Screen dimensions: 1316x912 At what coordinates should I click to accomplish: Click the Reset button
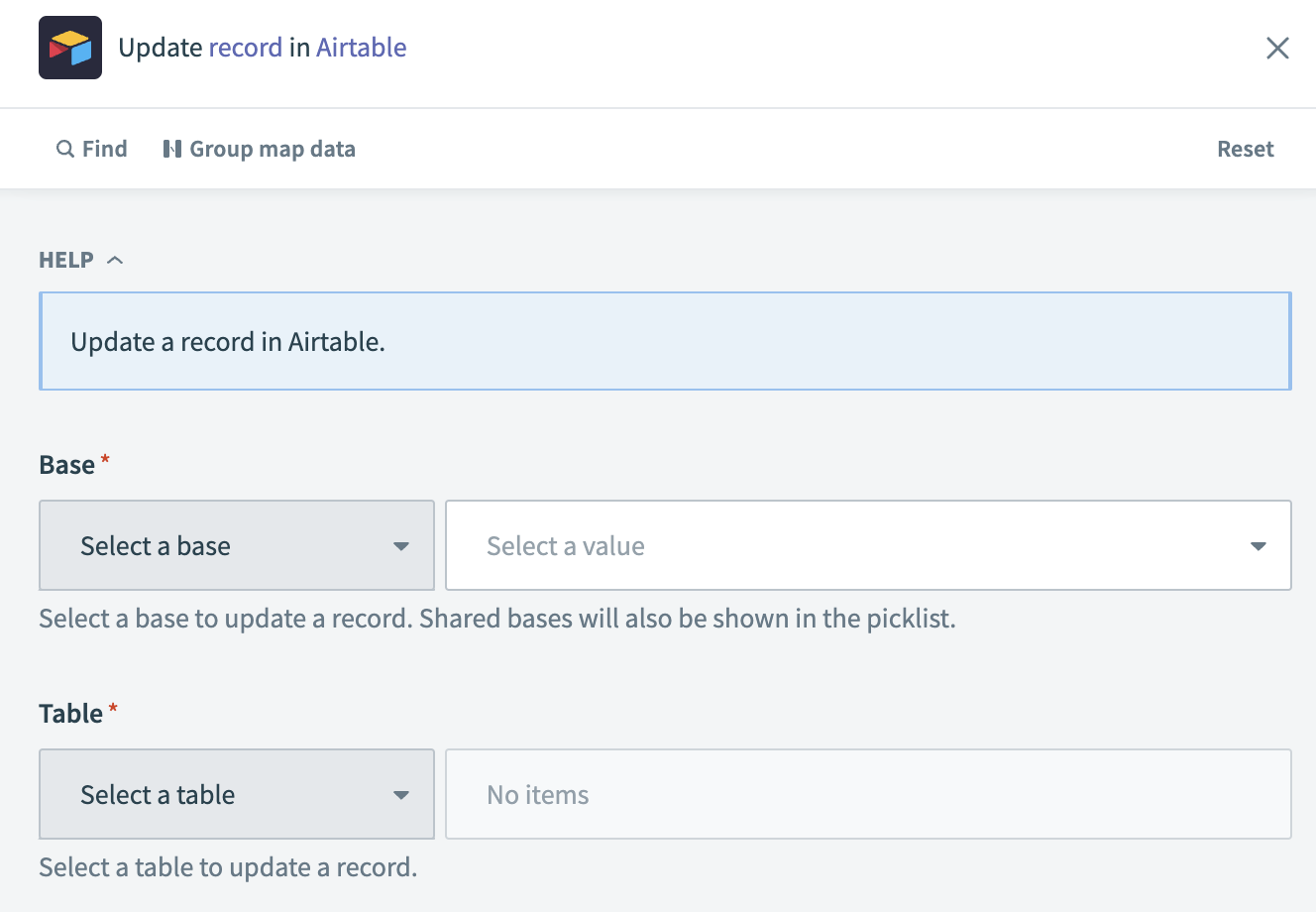1246,148
